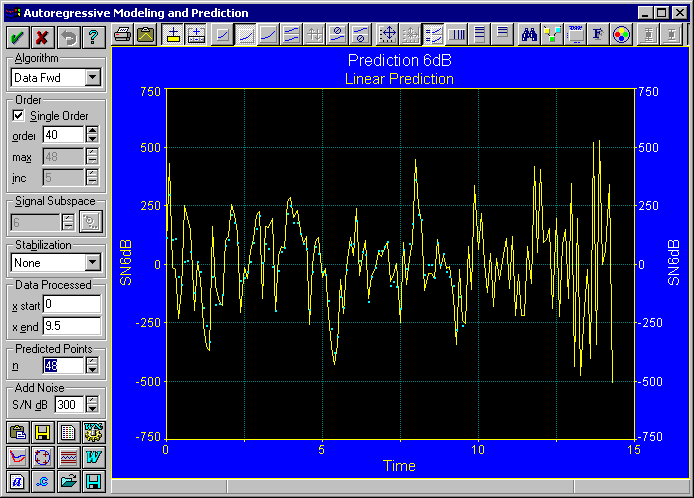
Task: Toggle the curve with slashed circle on top
Action: [337, 35]
